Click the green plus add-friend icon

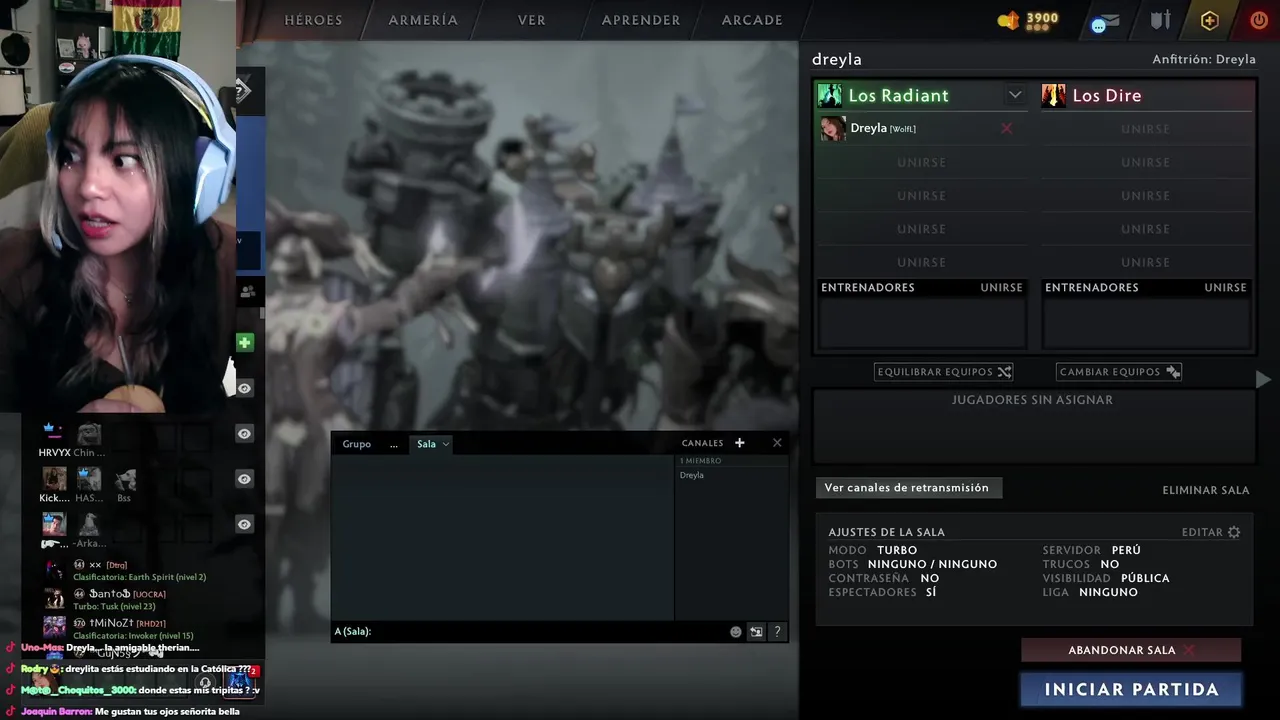click(x=245, y=343)
